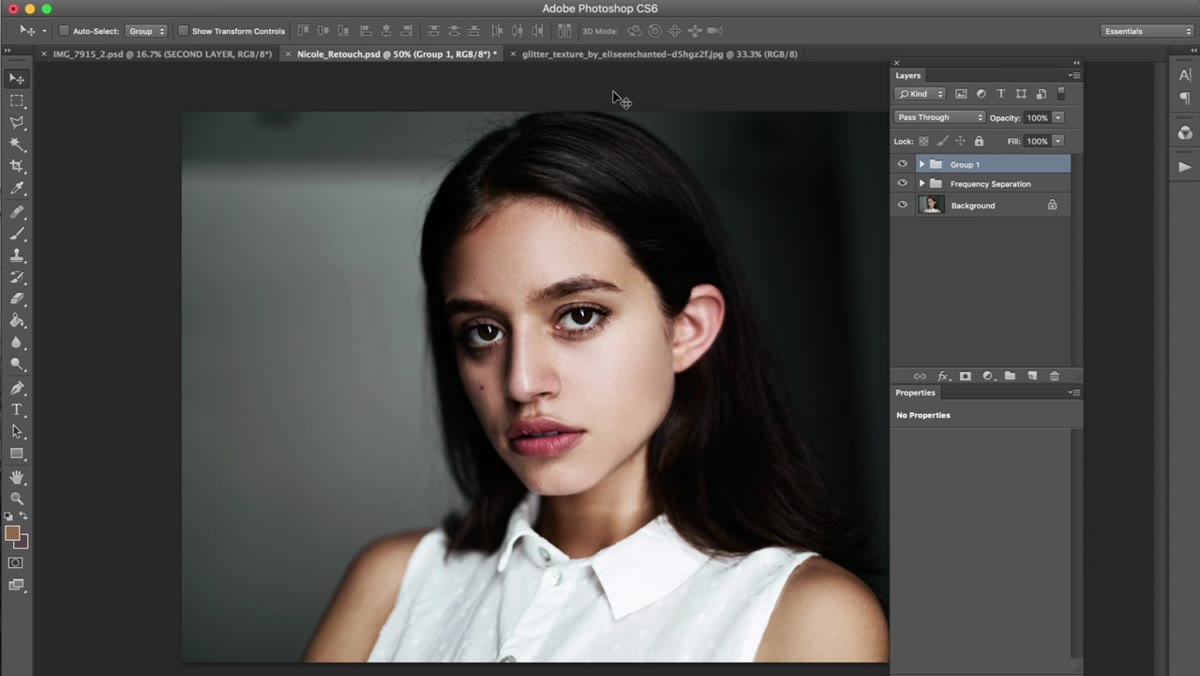Open the Channels panel icon
Image resolution: width=1200 pixels, height=676 pixels.
click(1185, 133)
